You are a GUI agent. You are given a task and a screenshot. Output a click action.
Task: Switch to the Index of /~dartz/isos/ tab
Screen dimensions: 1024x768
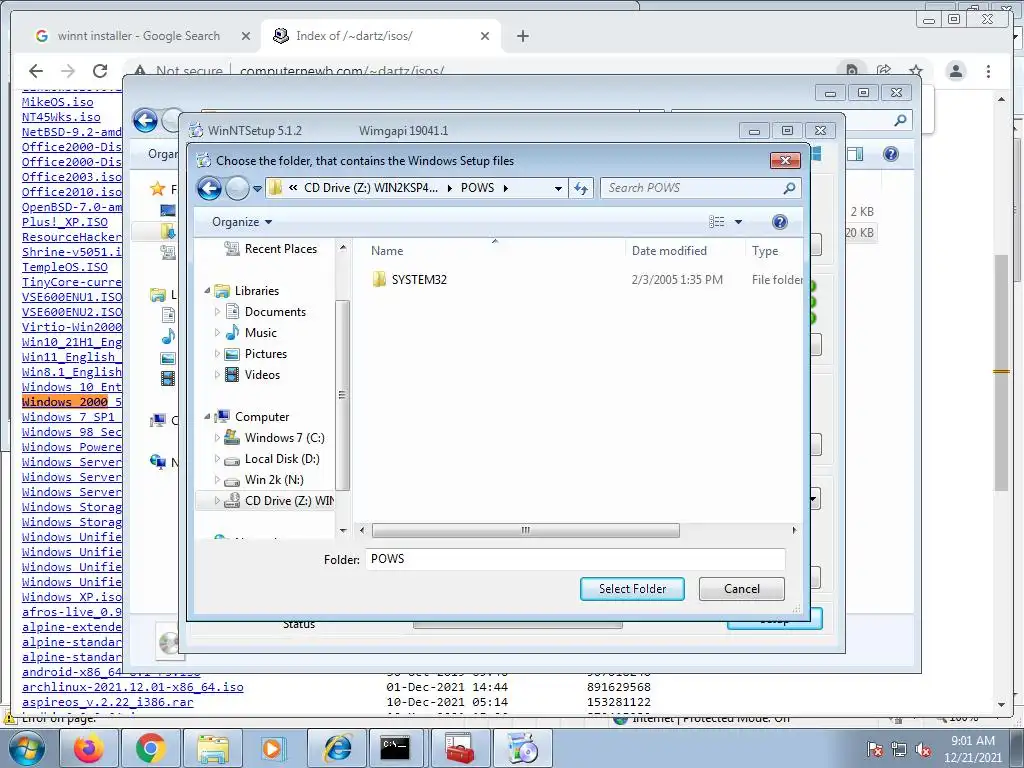tap(353, 36)
